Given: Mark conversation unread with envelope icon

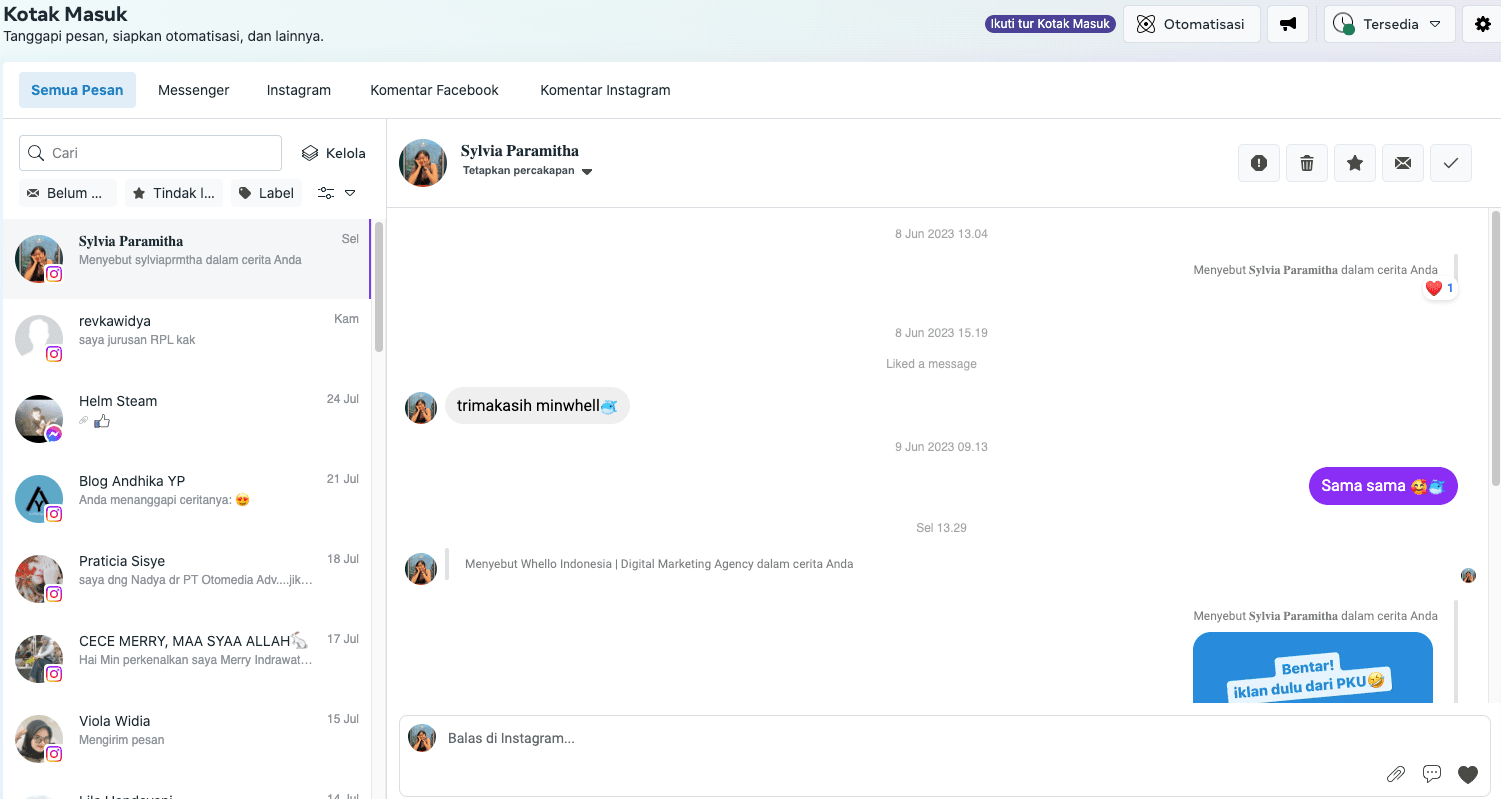Looking at the screenshot, I should click(x=1403, y=163).
